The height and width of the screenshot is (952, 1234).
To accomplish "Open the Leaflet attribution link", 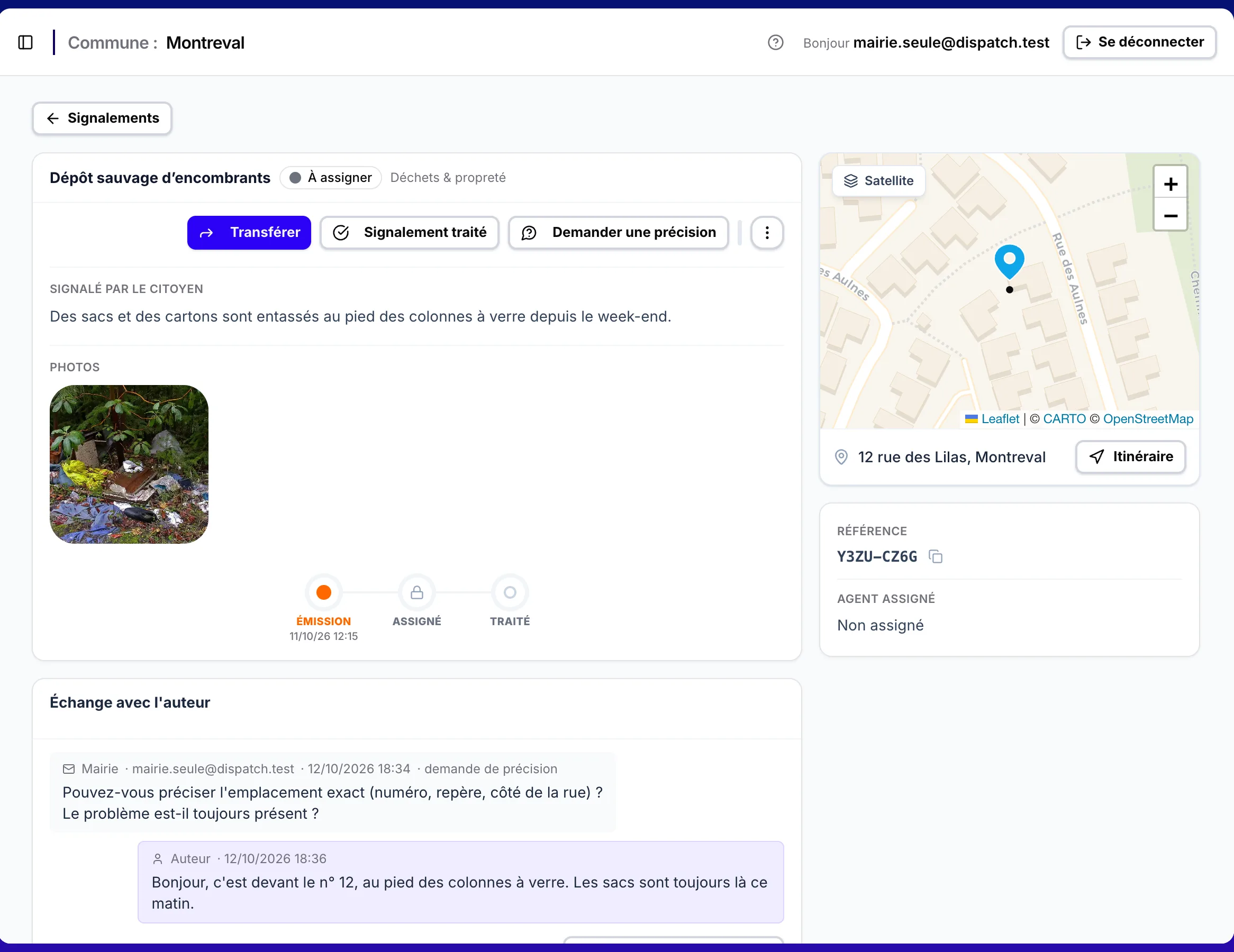I will (1000, 419).
